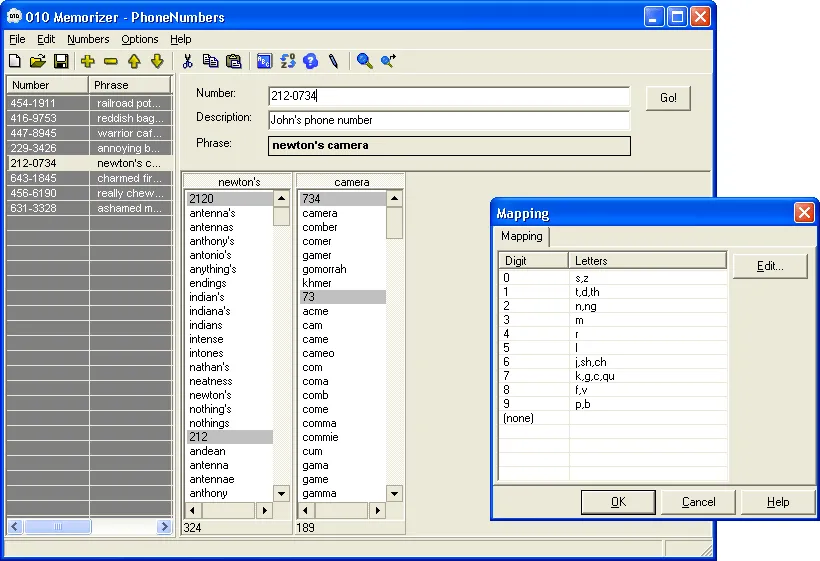This screenshot has height=561, width=820.
Task: Open the Numbers menu
Action: pyautogui.click(x=88, y=39)
